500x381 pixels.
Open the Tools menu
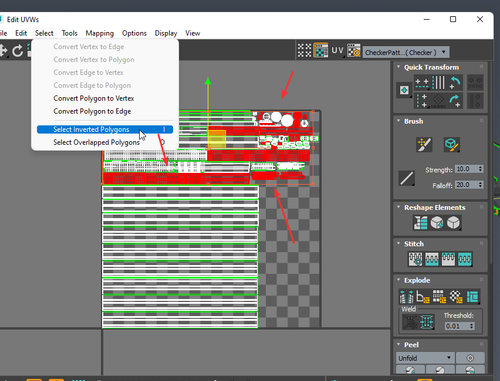pyautogui.click(x=69, y=33)
